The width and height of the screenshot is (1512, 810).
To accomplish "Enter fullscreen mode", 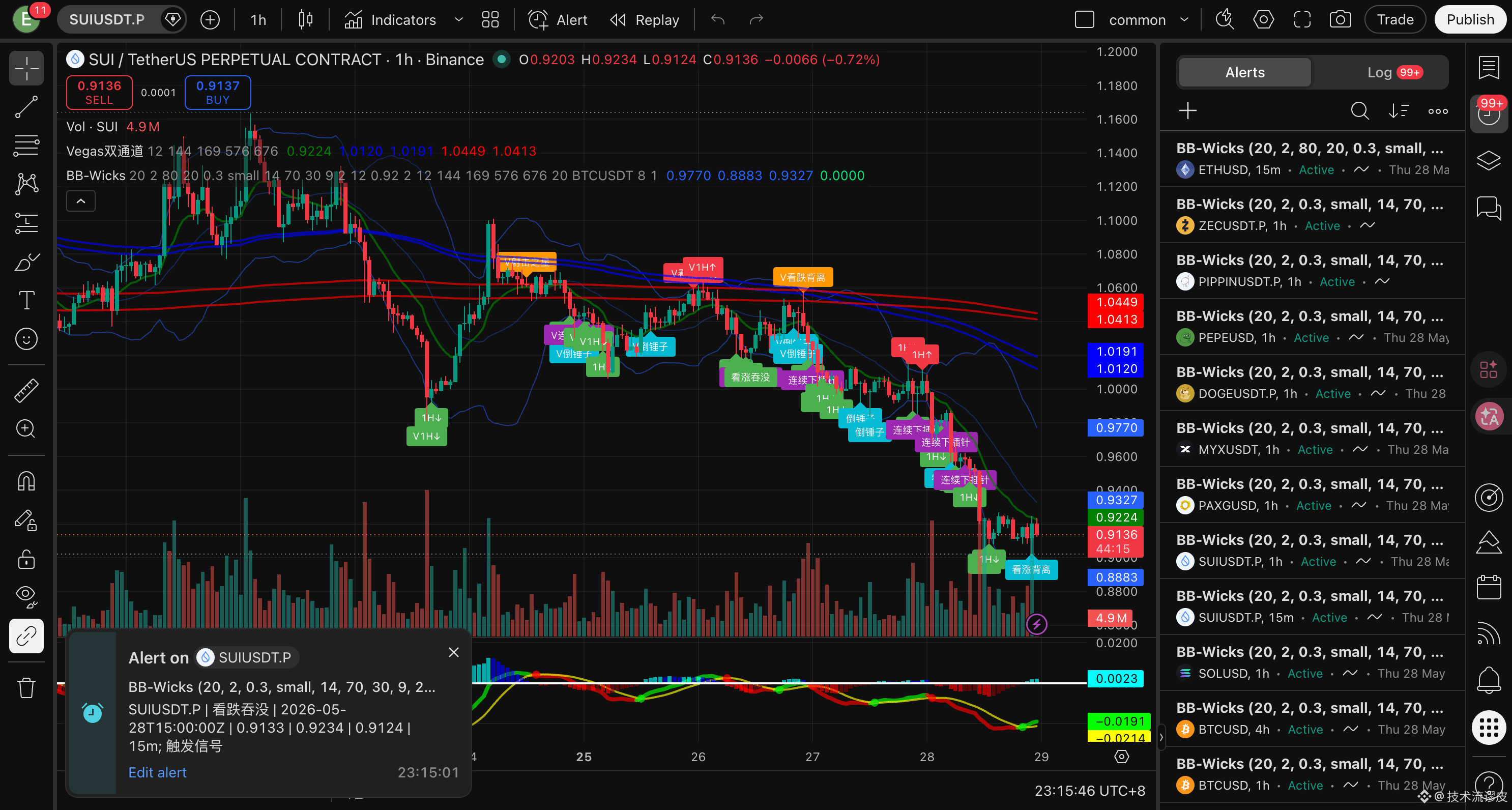I will [1302, 20].
